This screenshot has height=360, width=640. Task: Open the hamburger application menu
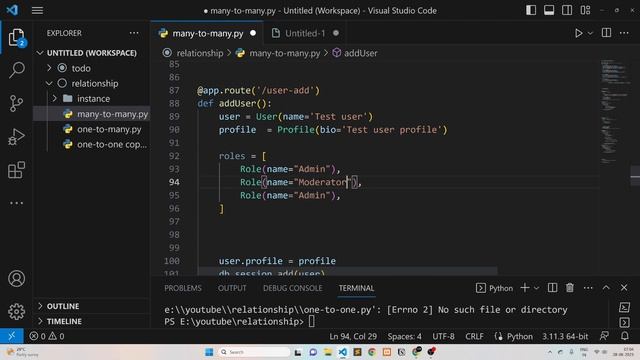coord(37,10)
